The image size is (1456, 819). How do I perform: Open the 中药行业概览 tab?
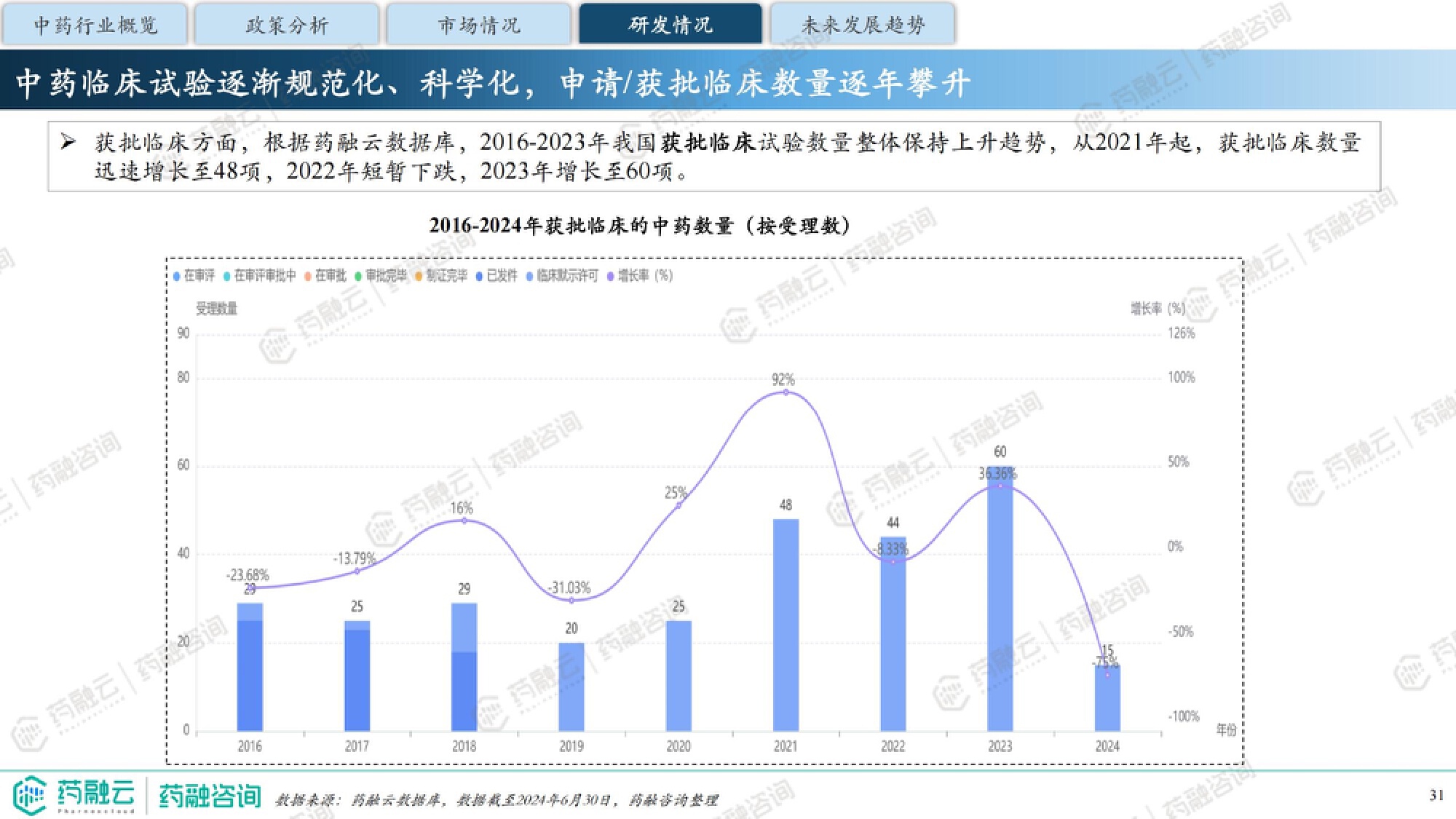coord(95,25)
